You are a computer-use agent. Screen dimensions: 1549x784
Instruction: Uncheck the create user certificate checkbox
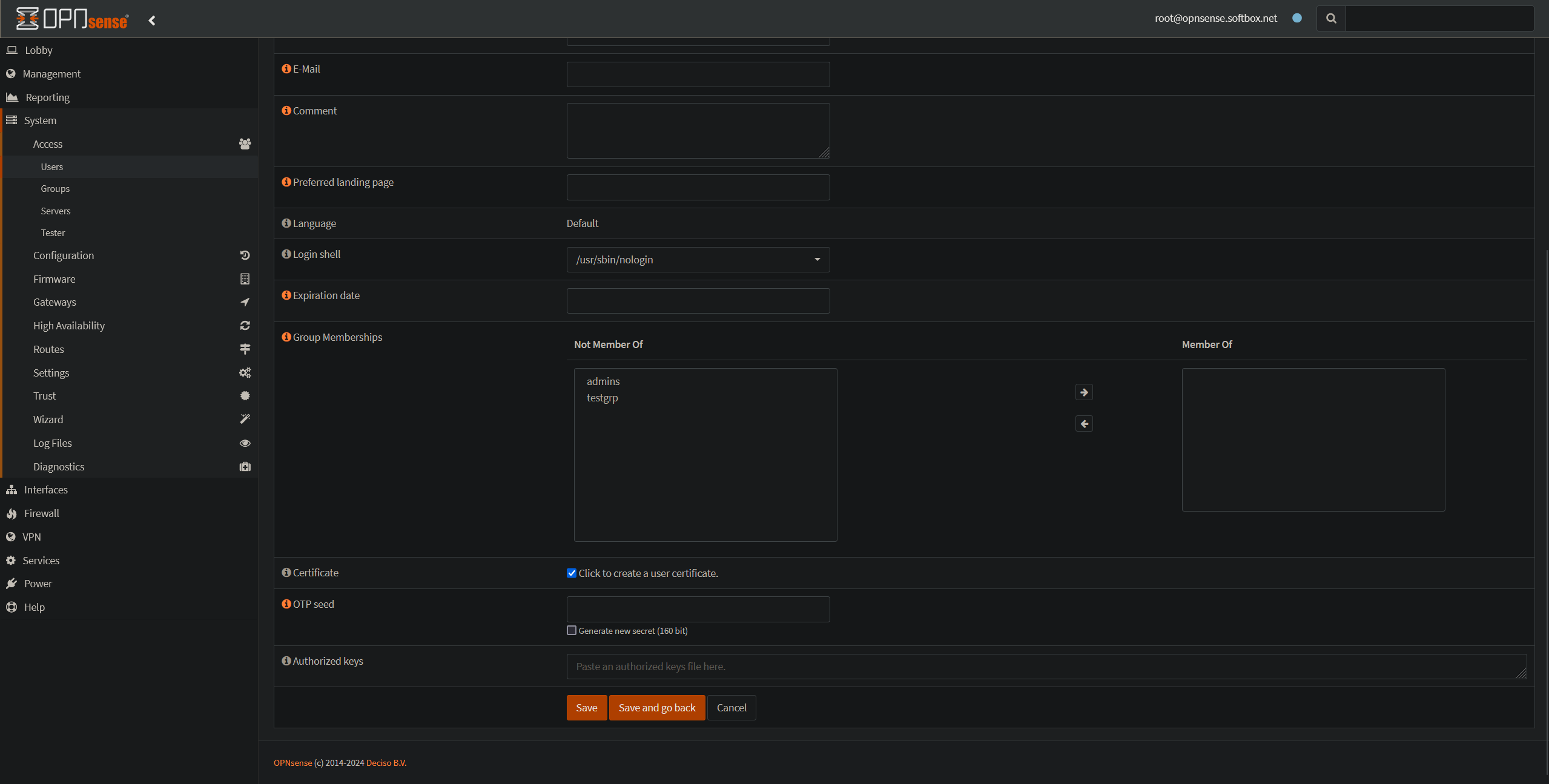tap(572, 573)
